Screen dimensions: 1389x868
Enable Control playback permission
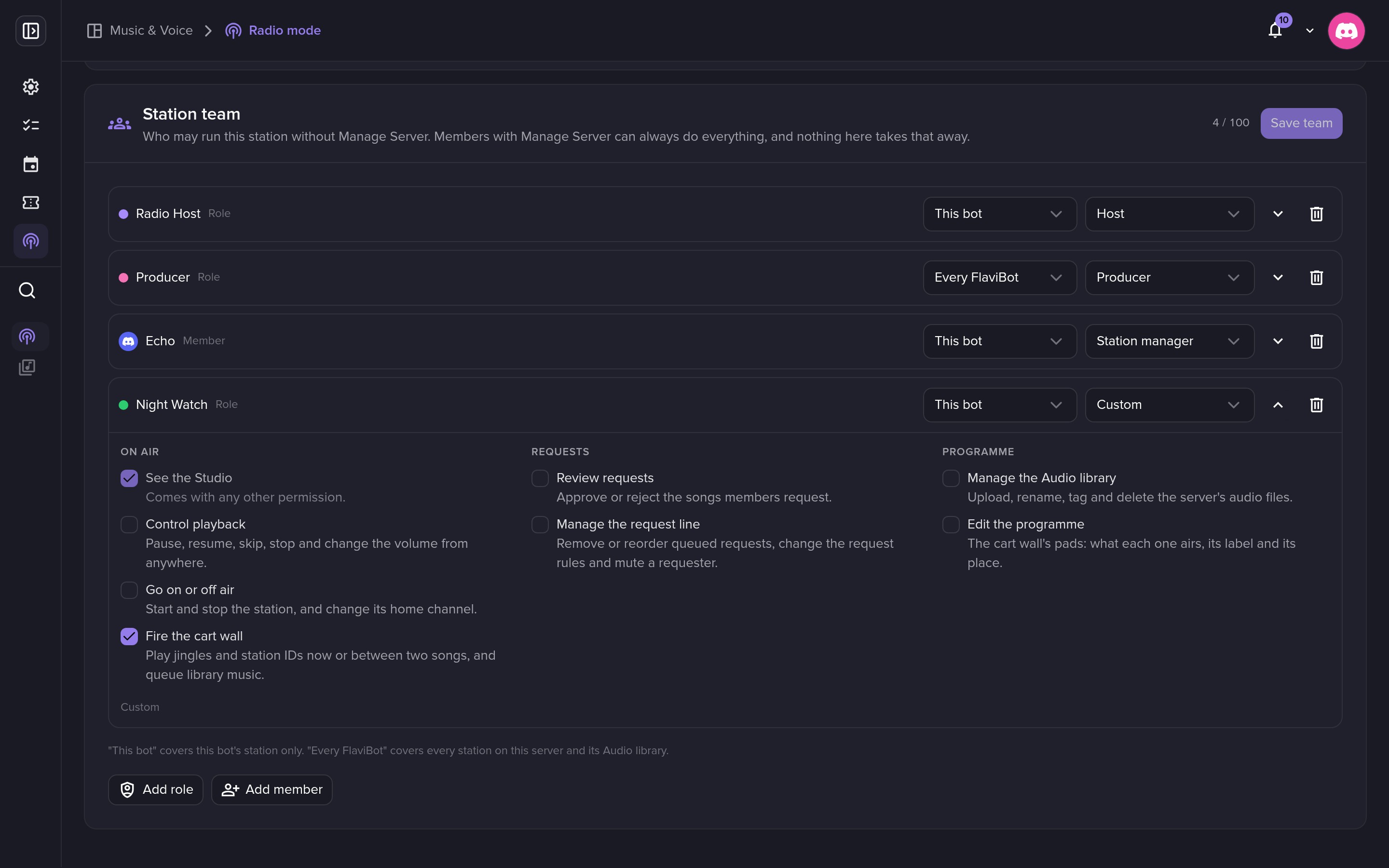coord(129,525)
